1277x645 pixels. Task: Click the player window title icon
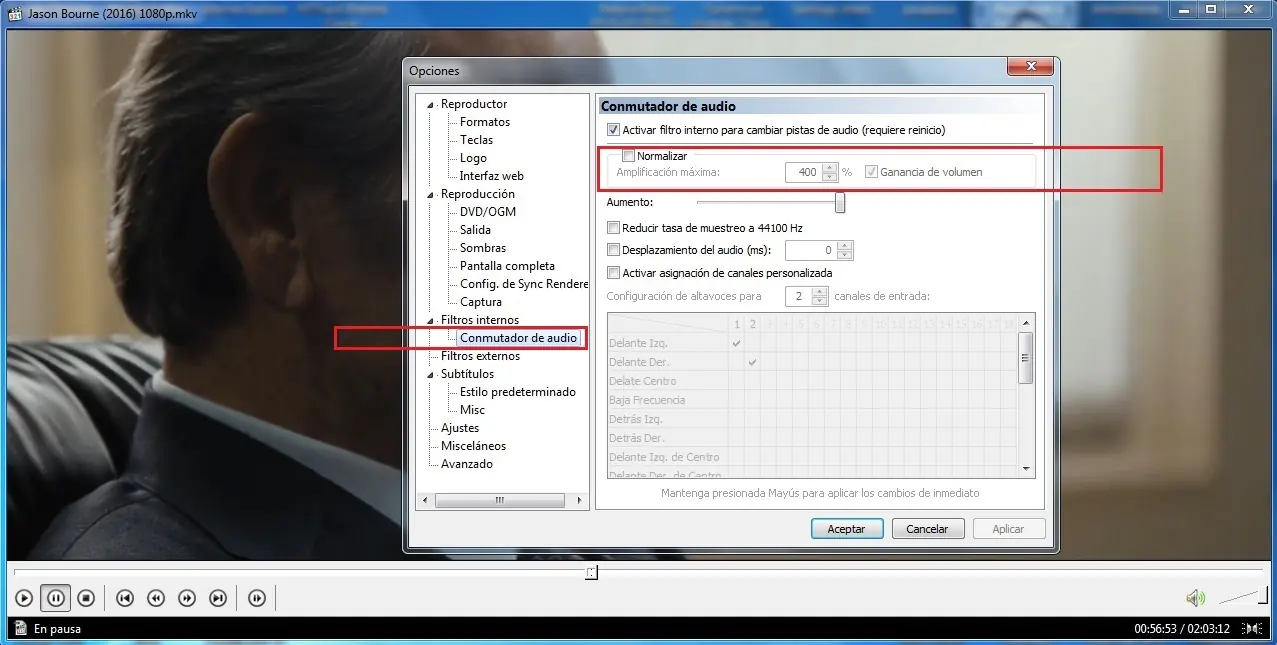coord(14,14)
